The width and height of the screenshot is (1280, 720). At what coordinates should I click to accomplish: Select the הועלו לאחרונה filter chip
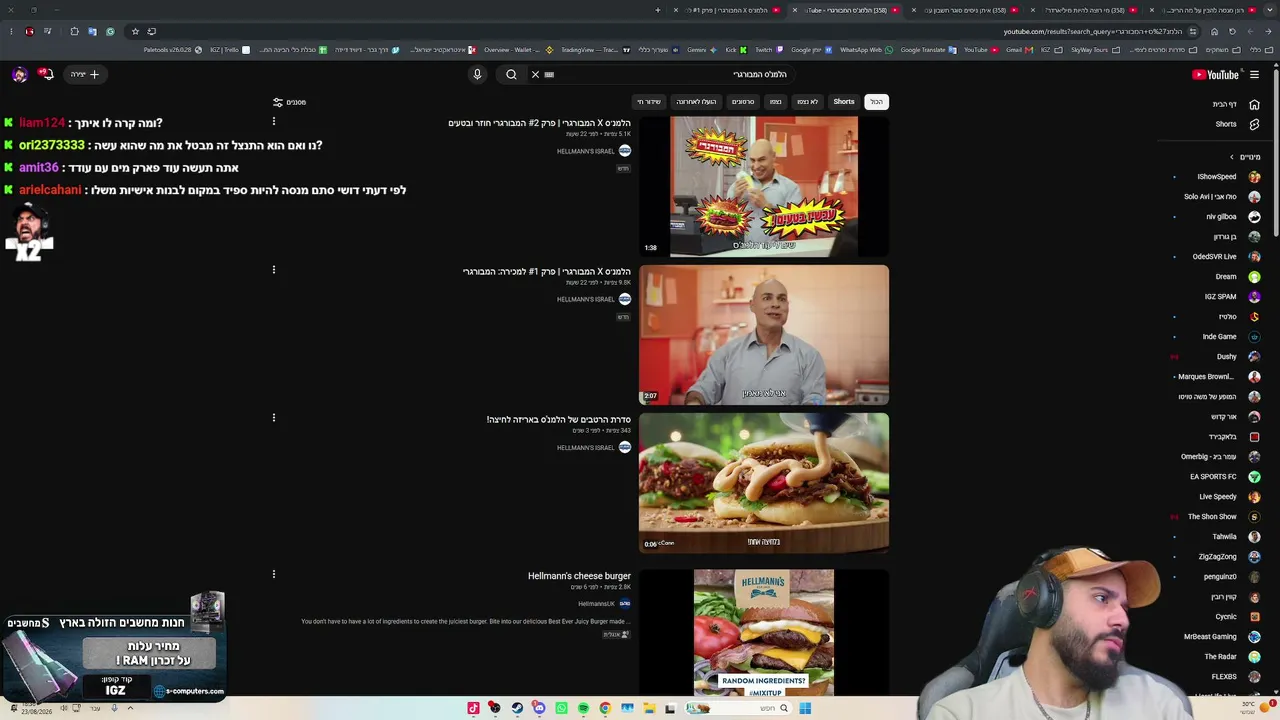coord(696,102)
